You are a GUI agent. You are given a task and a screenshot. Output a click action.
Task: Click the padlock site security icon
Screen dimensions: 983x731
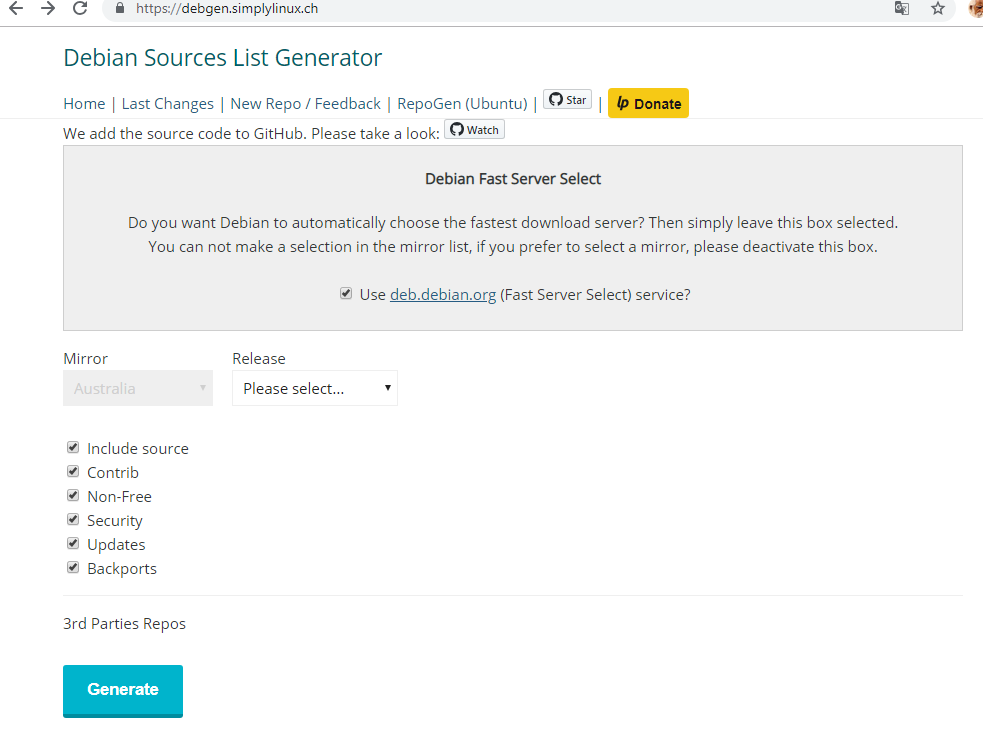(x=120, y=8)
